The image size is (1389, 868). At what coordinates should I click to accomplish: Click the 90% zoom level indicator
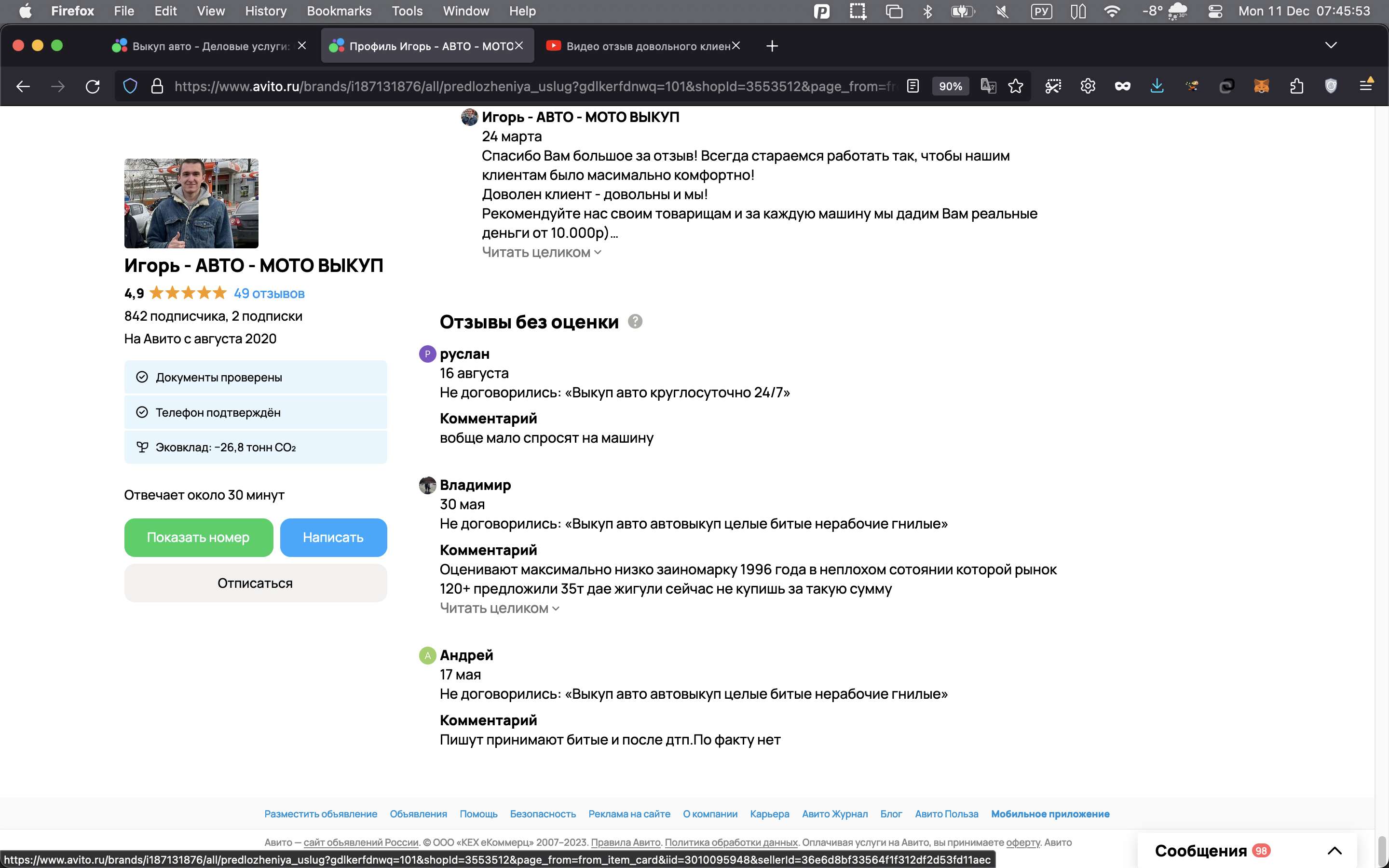pyautogui.click(x=950, y=86)
